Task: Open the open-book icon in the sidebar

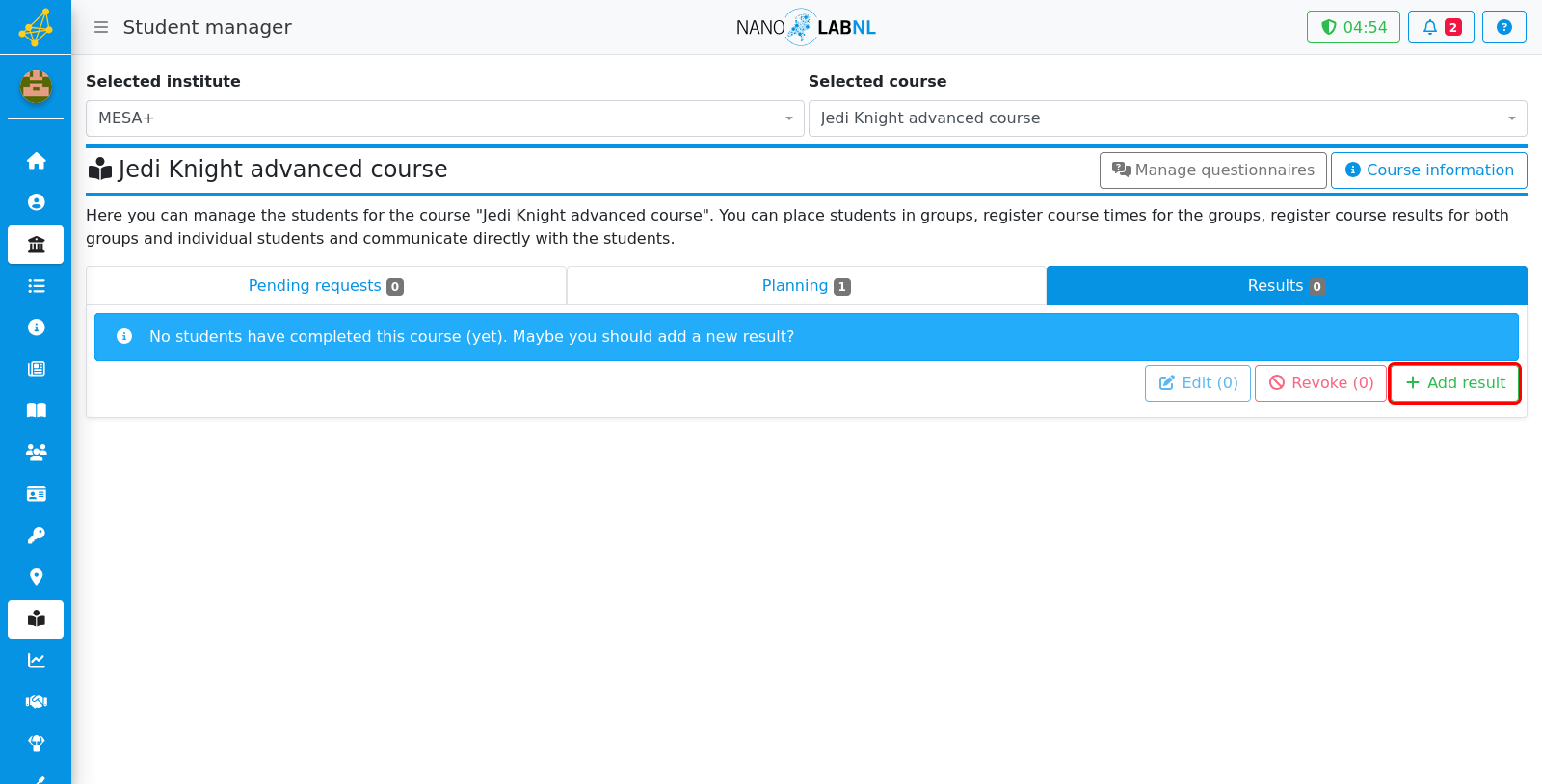Action: click(x=36, y=410)
